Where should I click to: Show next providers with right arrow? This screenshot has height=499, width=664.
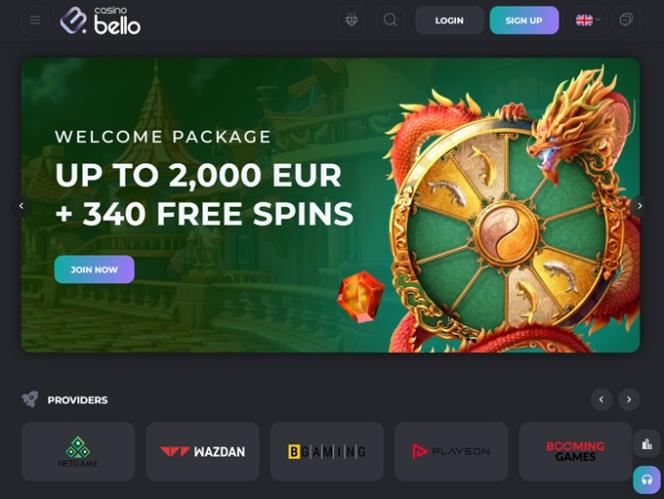pyautogui.click(x=629, y=399)
